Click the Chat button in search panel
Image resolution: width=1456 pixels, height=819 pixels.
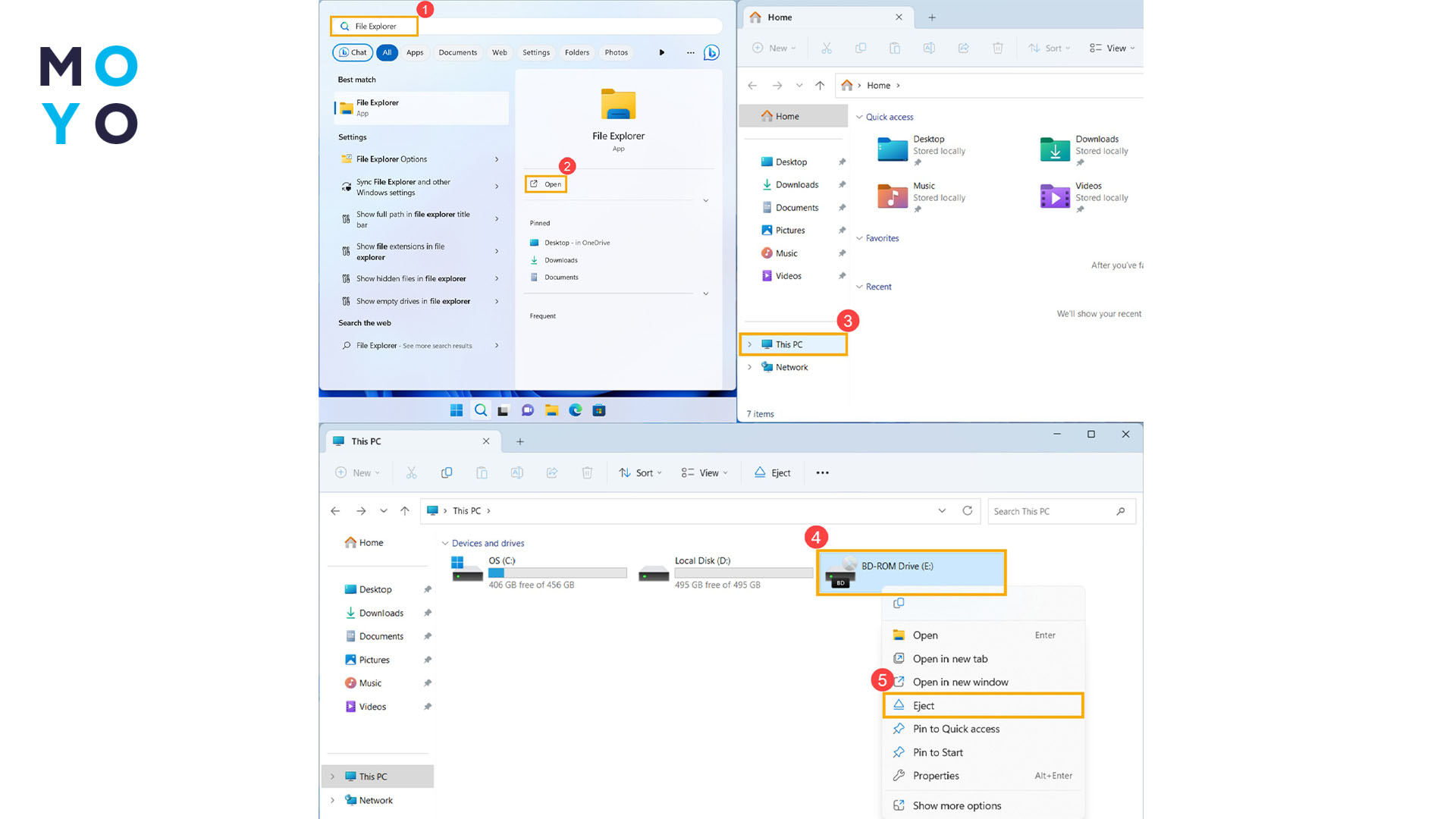point(353,52)
